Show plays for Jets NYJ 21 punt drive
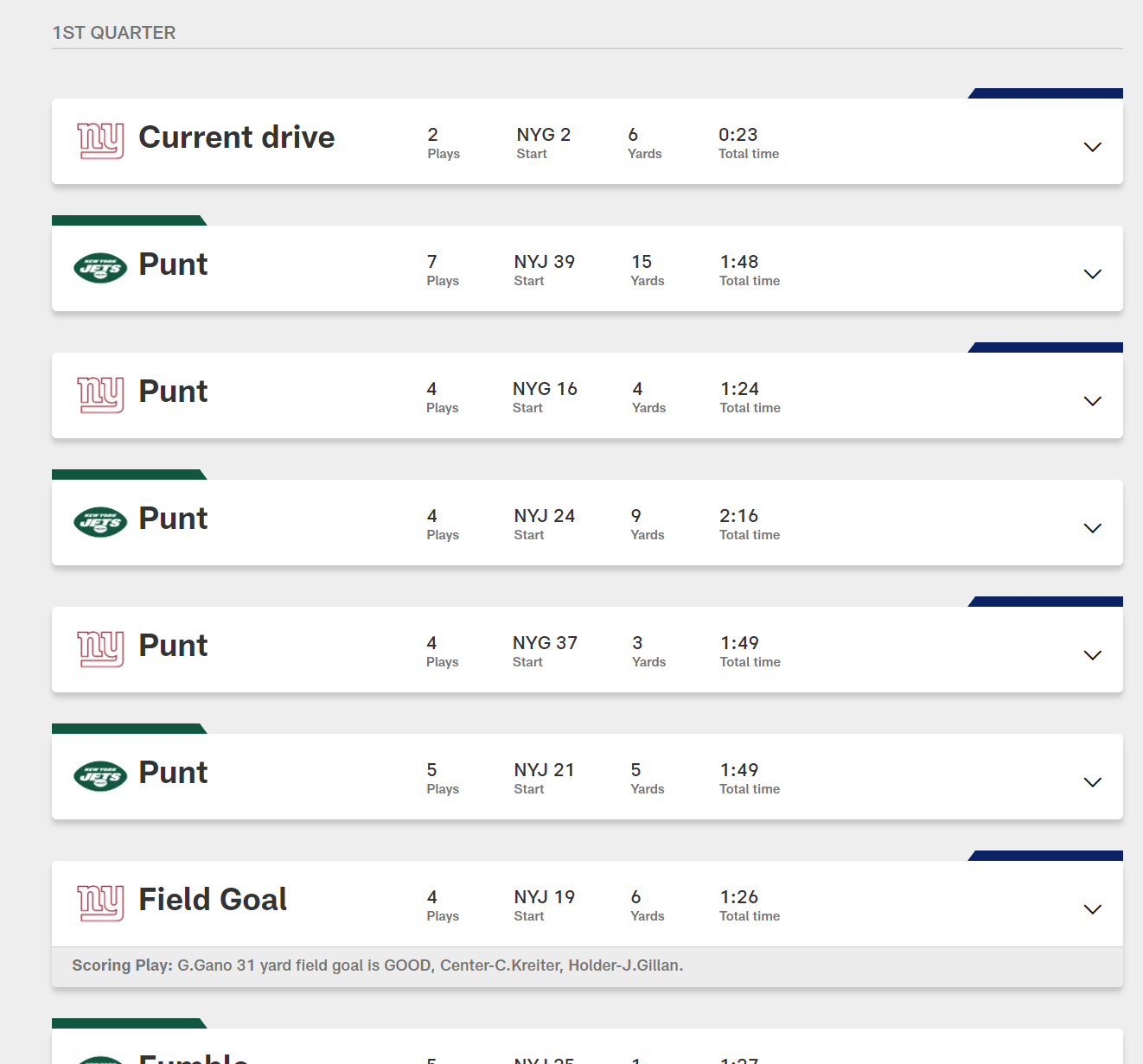The image size is (1143, 1064). tap(1092, 782)
